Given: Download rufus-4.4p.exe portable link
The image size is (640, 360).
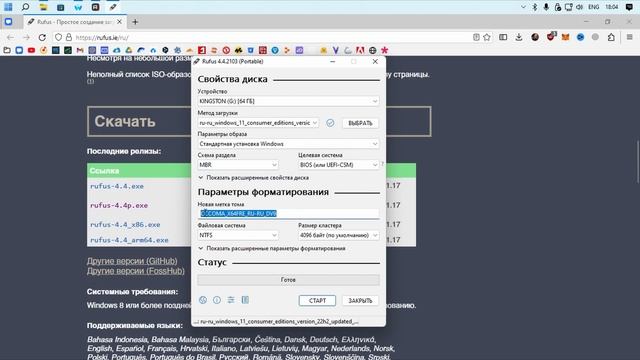Looking at the screenshot, I should point(119,205).
